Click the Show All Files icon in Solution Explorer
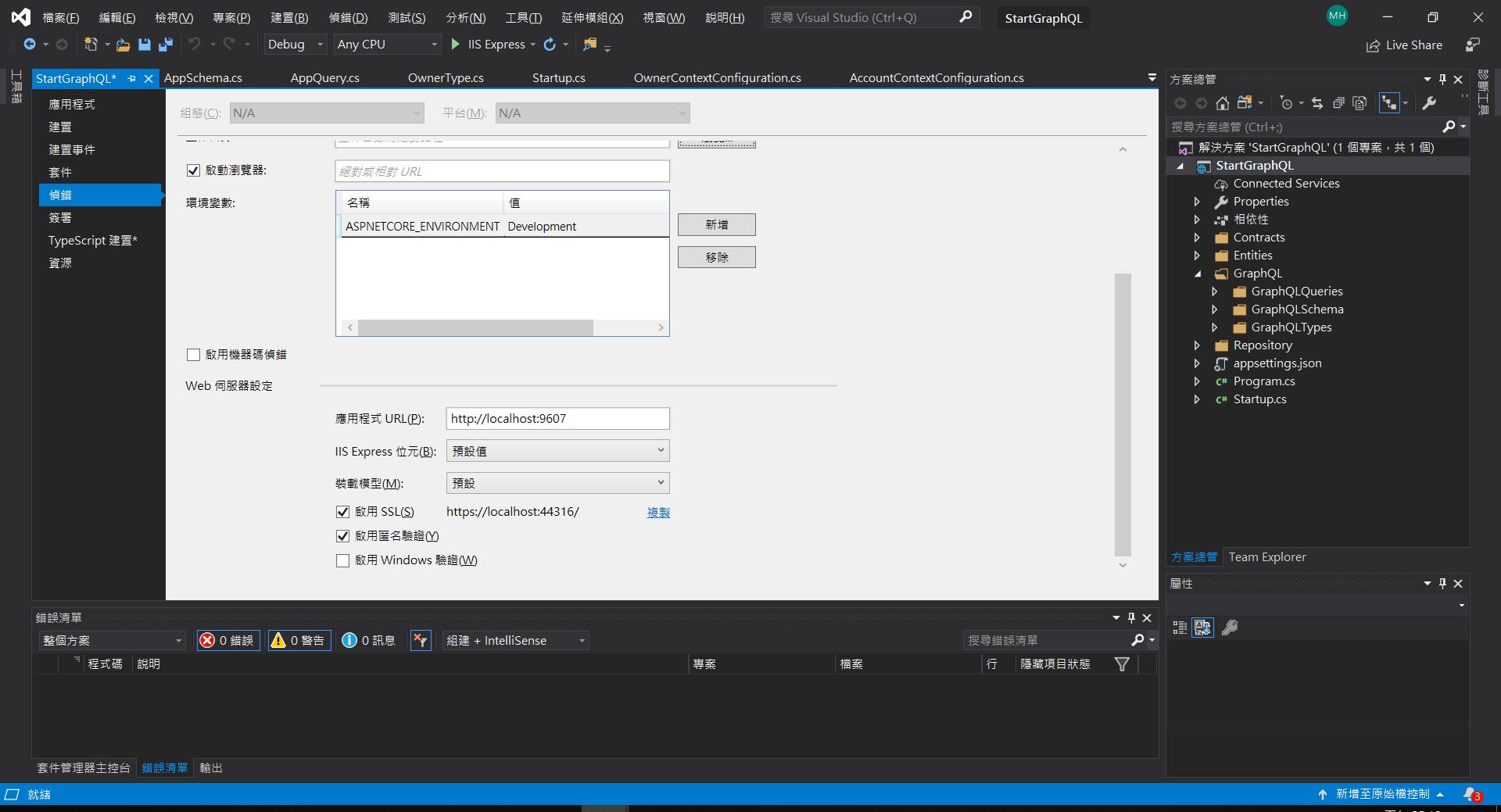This screenshot has height=812, width=1501. 1359,103
